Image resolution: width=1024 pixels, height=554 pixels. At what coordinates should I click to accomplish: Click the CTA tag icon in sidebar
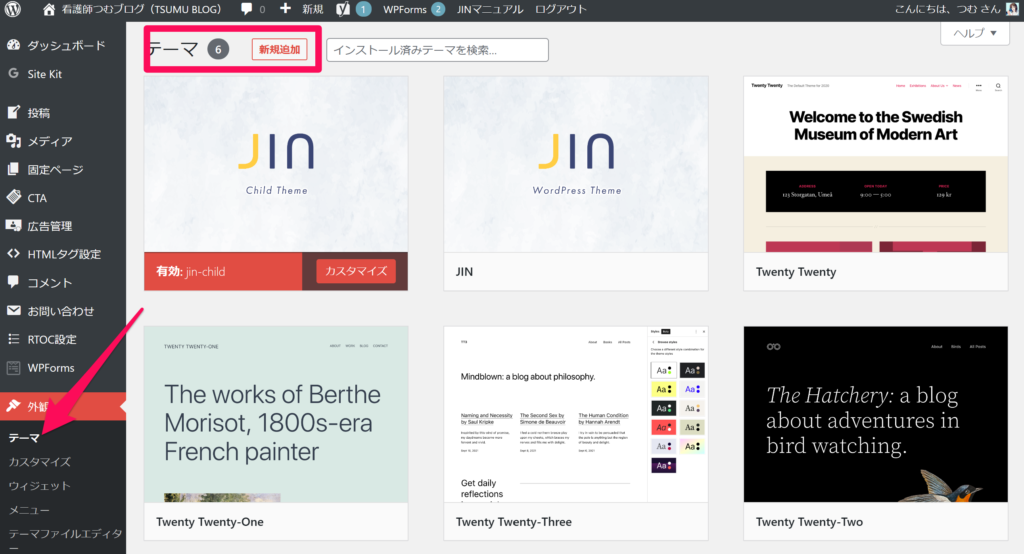pos(13,197)
